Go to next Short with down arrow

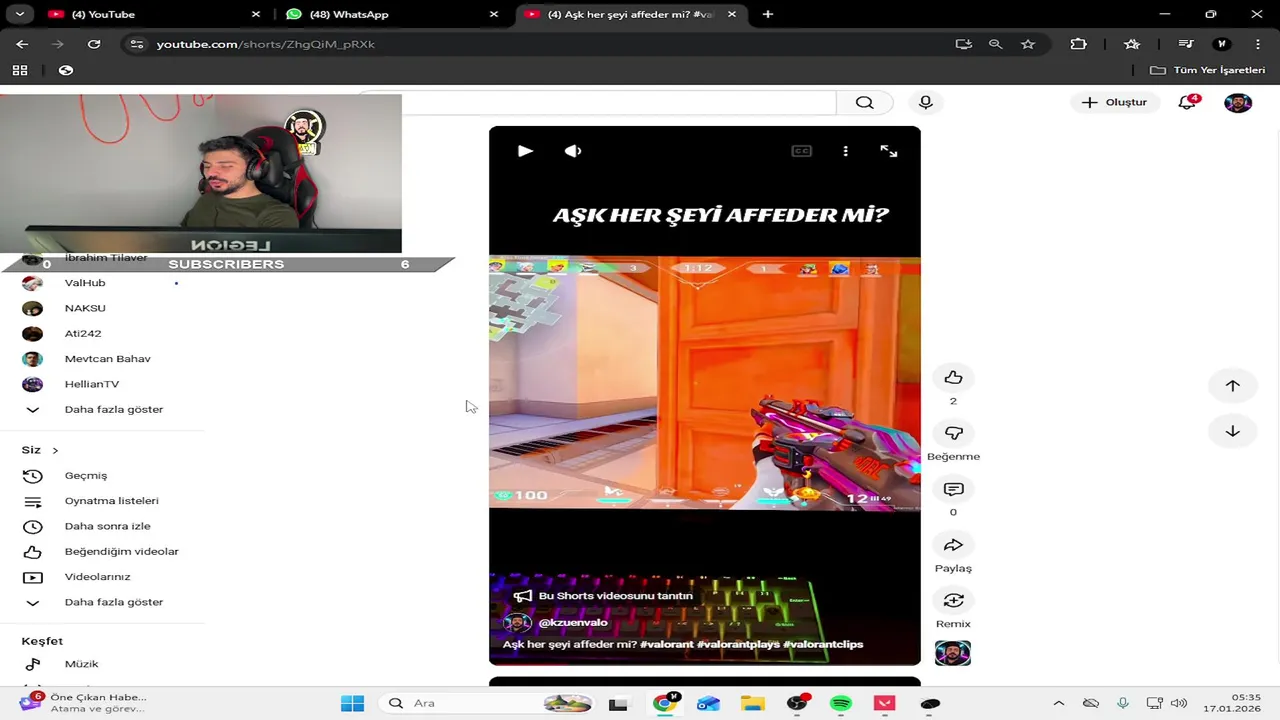click(1232, 431)
